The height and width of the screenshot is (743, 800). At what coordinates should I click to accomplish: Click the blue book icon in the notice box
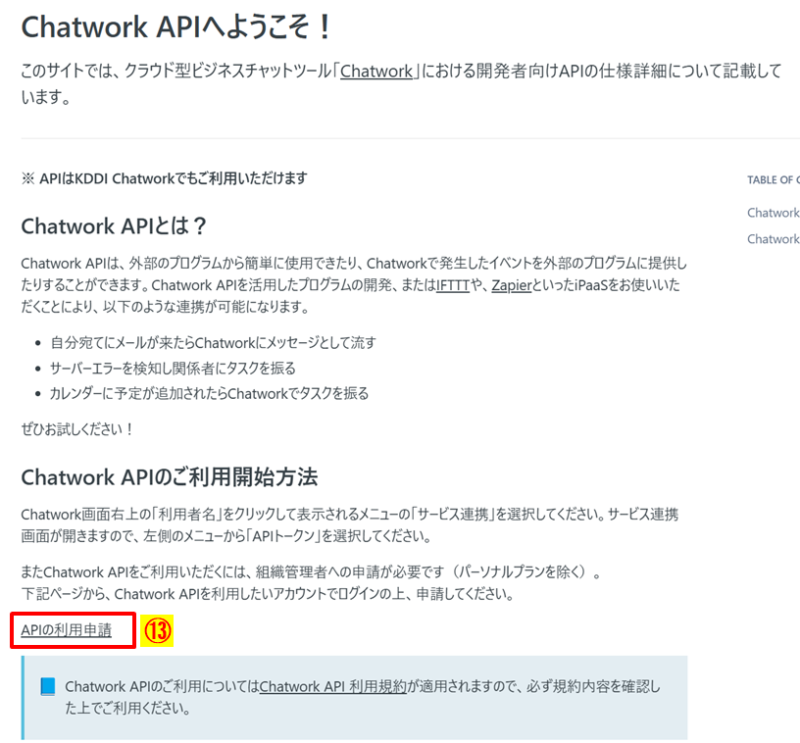[x=47, y=686]
